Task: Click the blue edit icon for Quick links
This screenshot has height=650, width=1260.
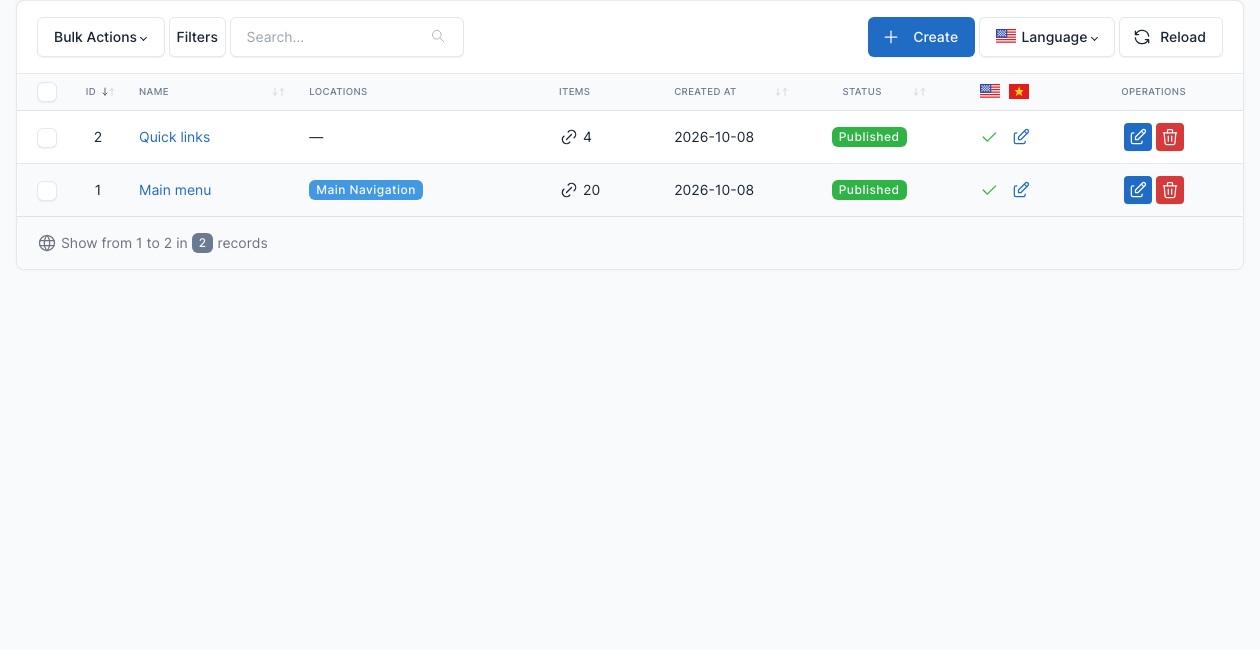Action: coord(1138,137)
